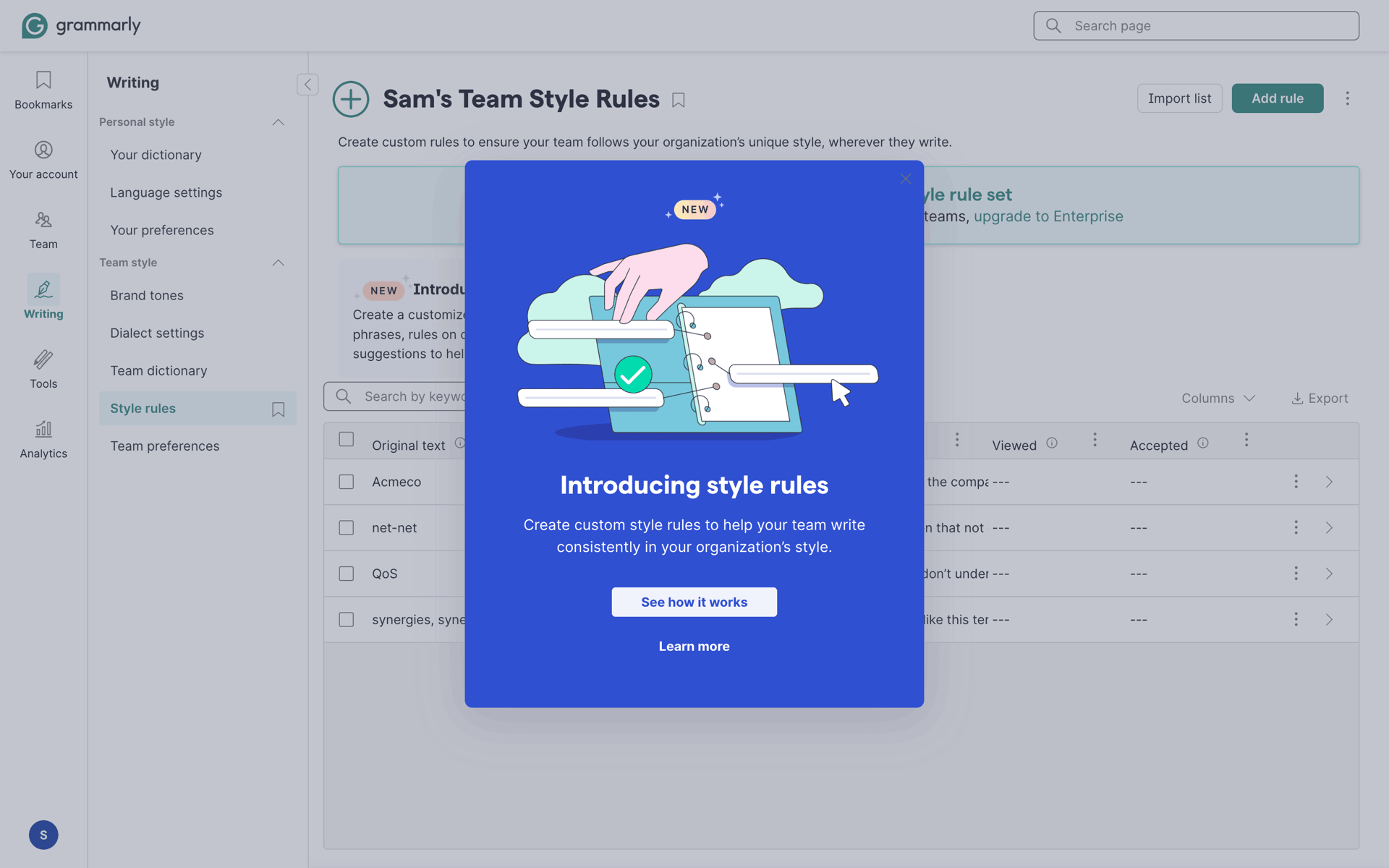This screenshot has height=868, width=1389.
Task: Open row actions for net-net rule
Action: click(1296, 527)
